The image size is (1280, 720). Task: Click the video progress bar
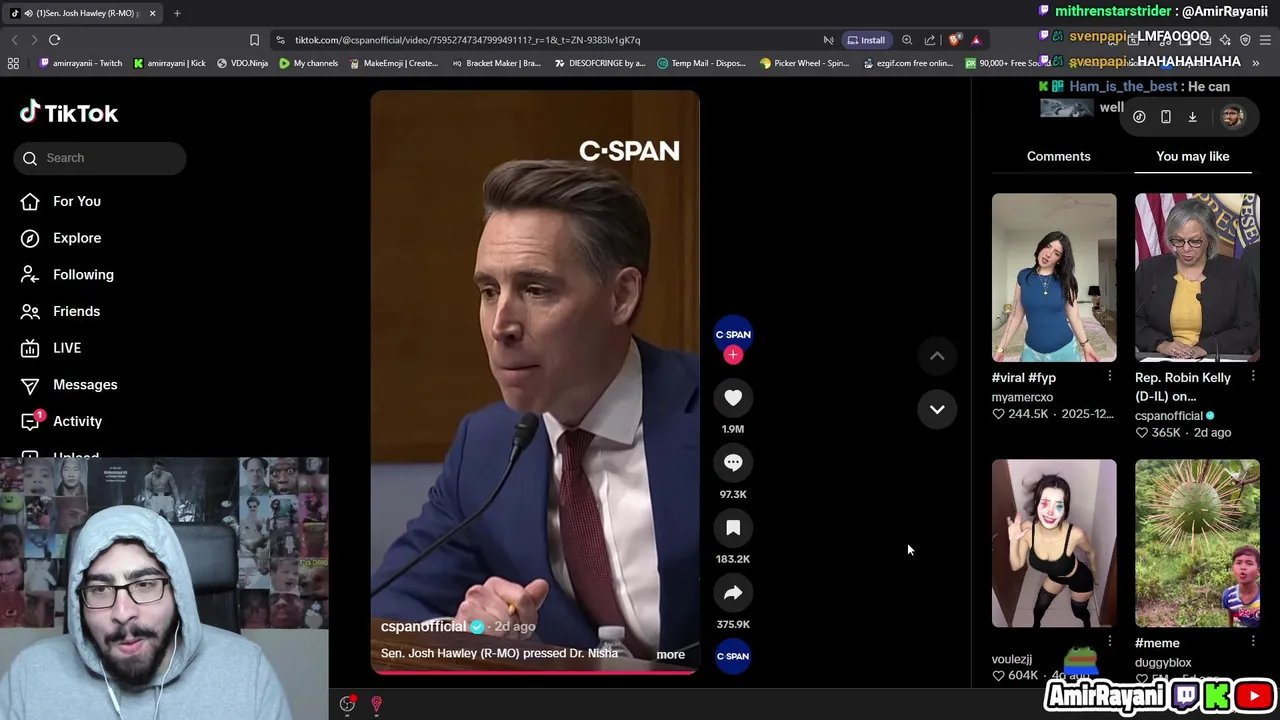tap(535, 672)
